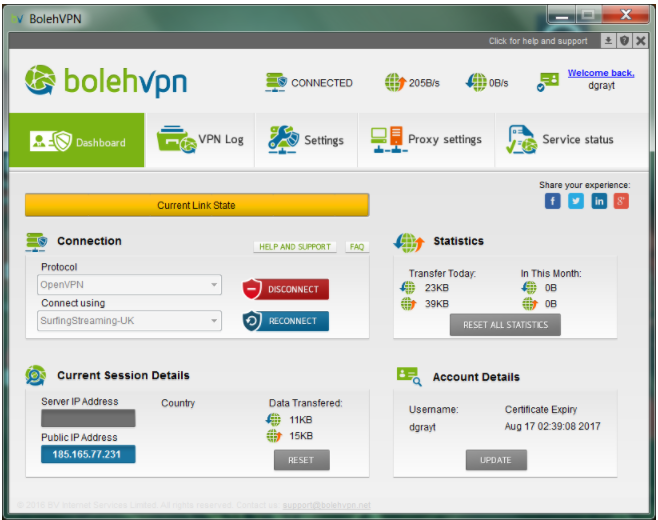Open HELP AND SUPPORT link

click(295, 247)
